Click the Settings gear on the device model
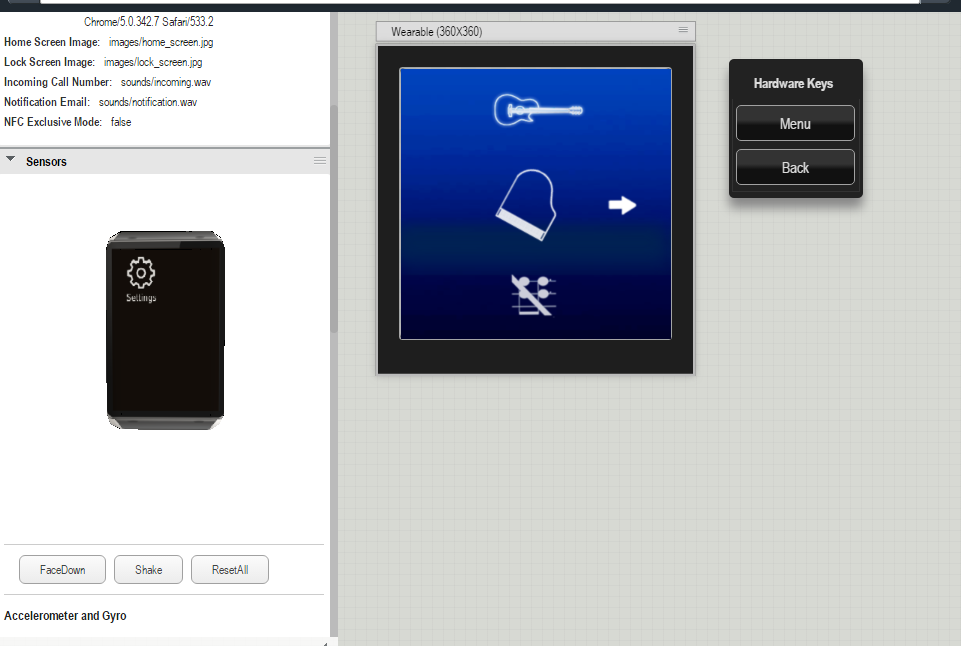The width and height of the screenshot is (961, 646). [x=141, y=274]
